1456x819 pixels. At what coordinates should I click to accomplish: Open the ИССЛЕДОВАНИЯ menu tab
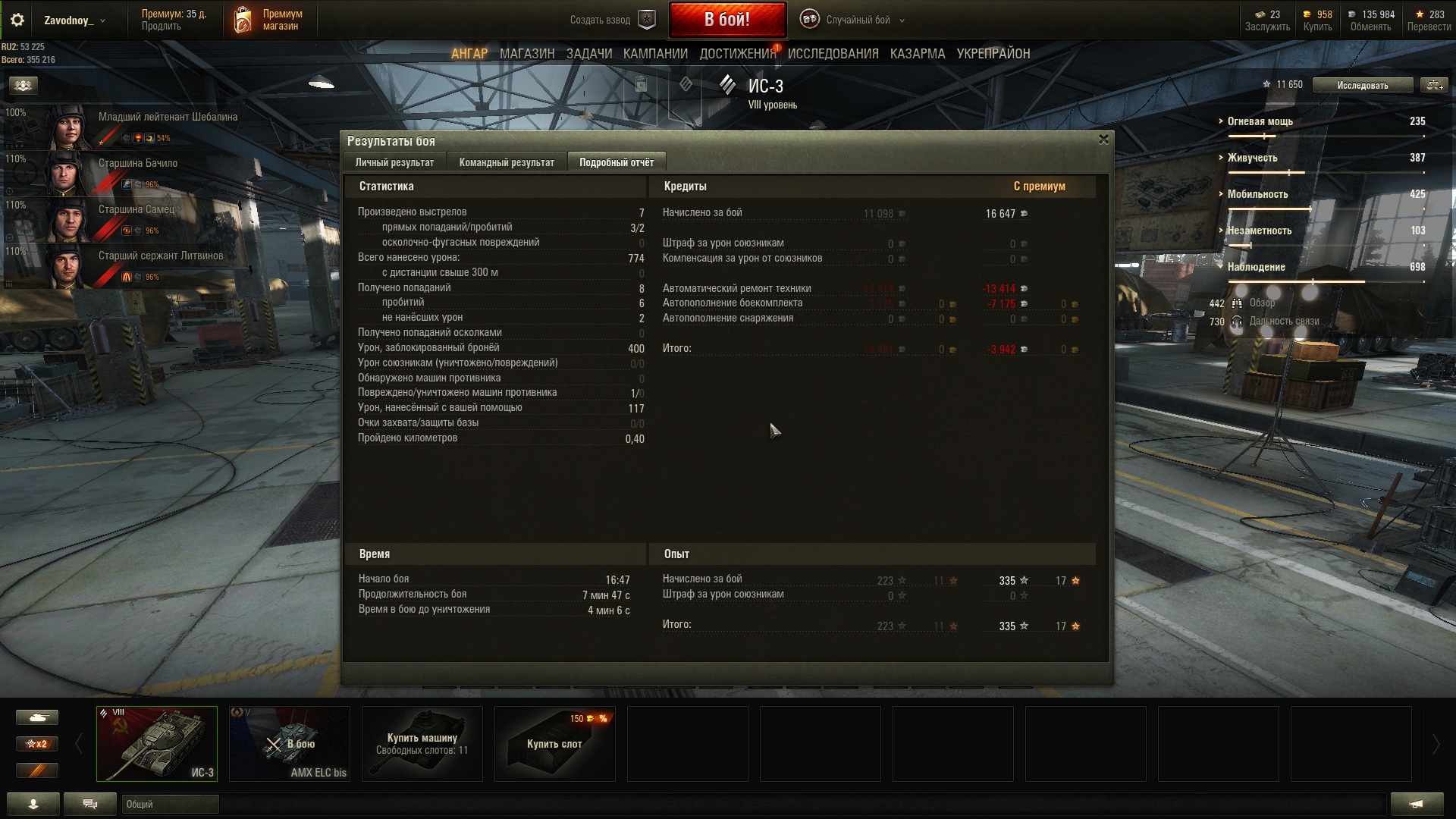pos(833,54)
